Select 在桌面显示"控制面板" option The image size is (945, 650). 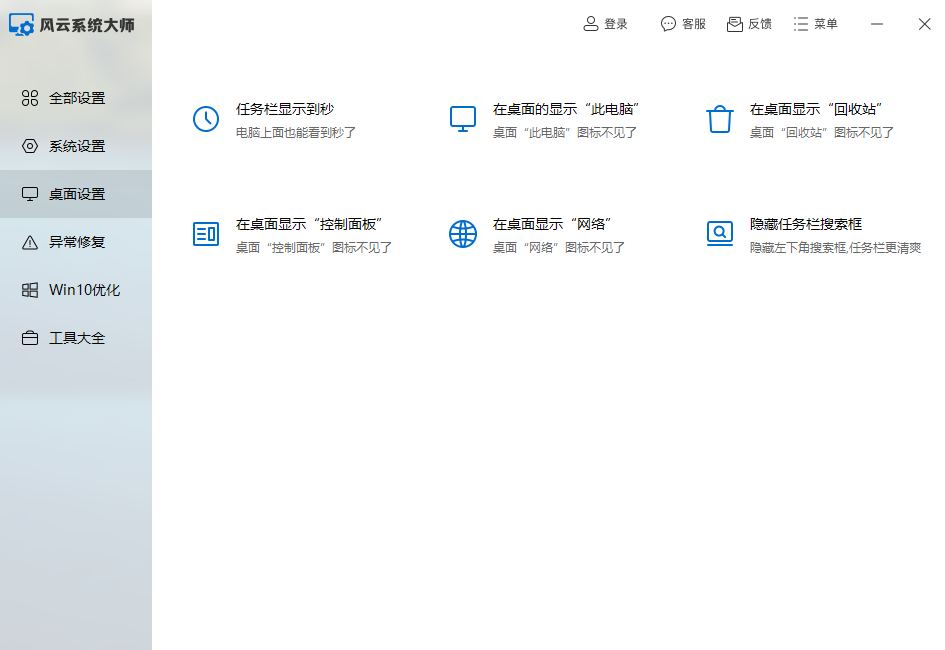pyautogui.click(x=309, y=224)
